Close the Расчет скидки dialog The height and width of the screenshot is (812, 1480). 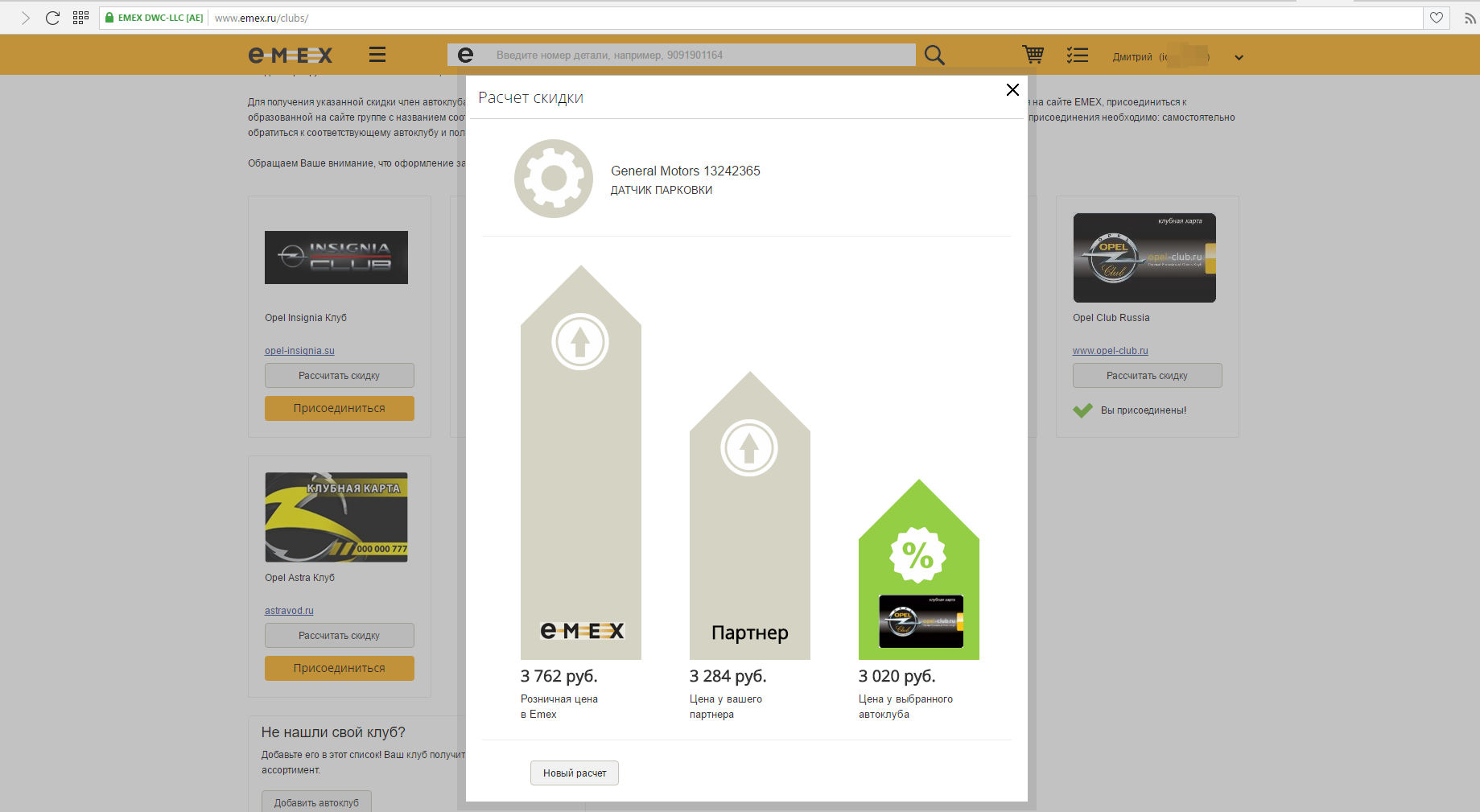1012,89
